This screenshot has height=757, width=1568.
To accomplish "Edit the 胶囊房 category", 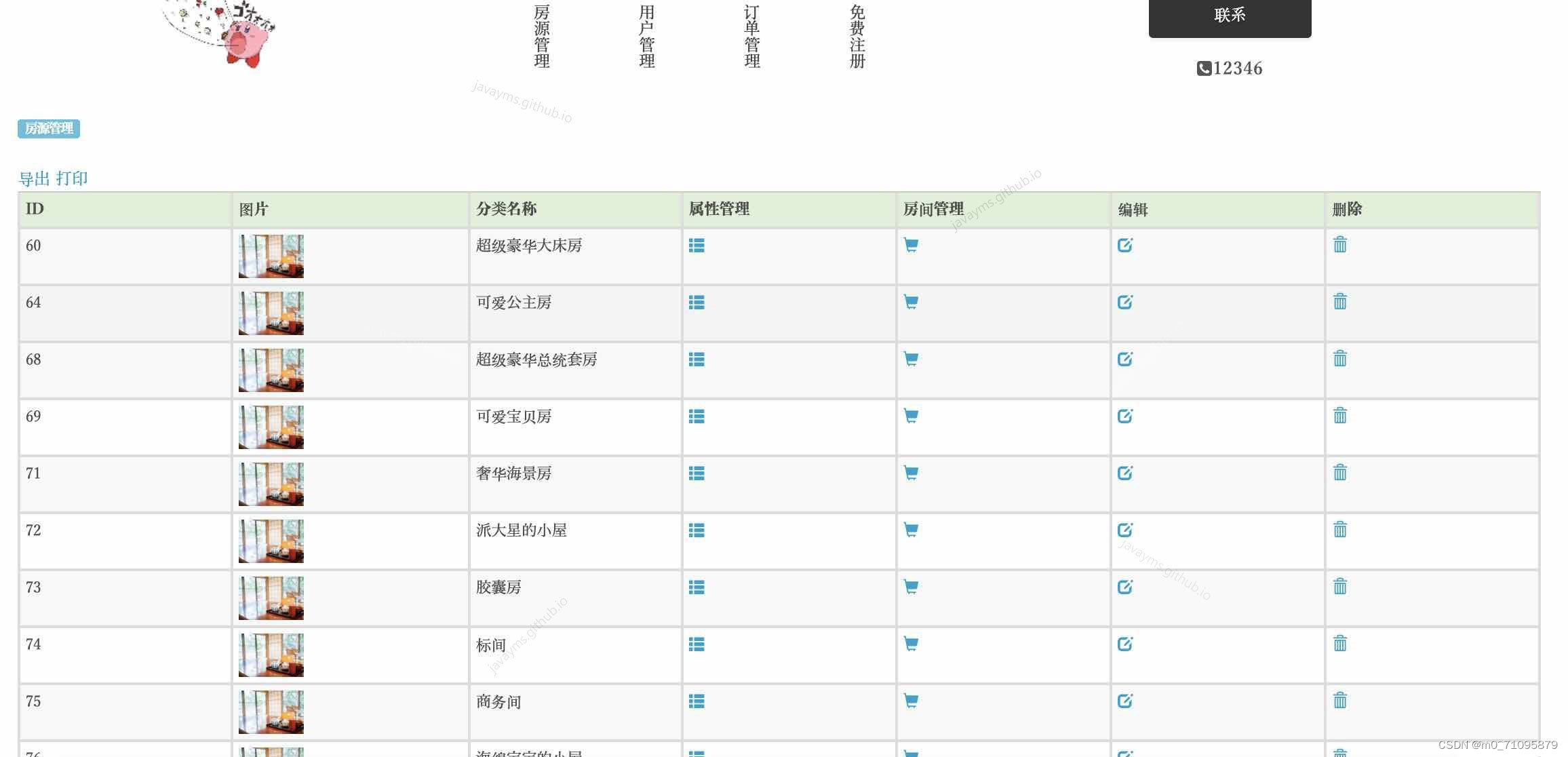I will (1126, 587).
